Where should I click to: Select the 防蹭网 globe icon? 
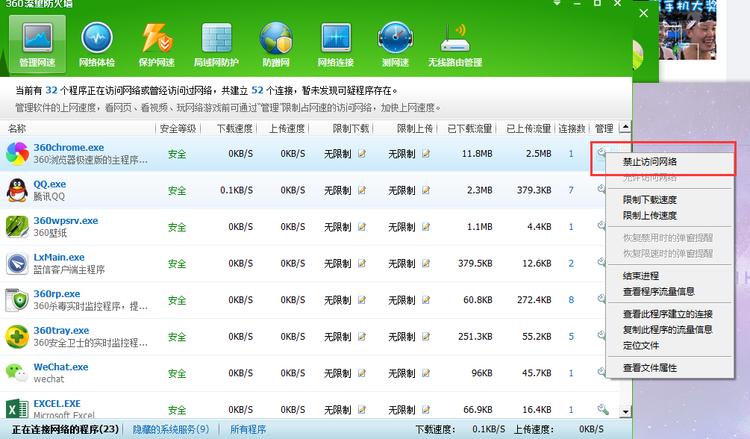(276, 43)
